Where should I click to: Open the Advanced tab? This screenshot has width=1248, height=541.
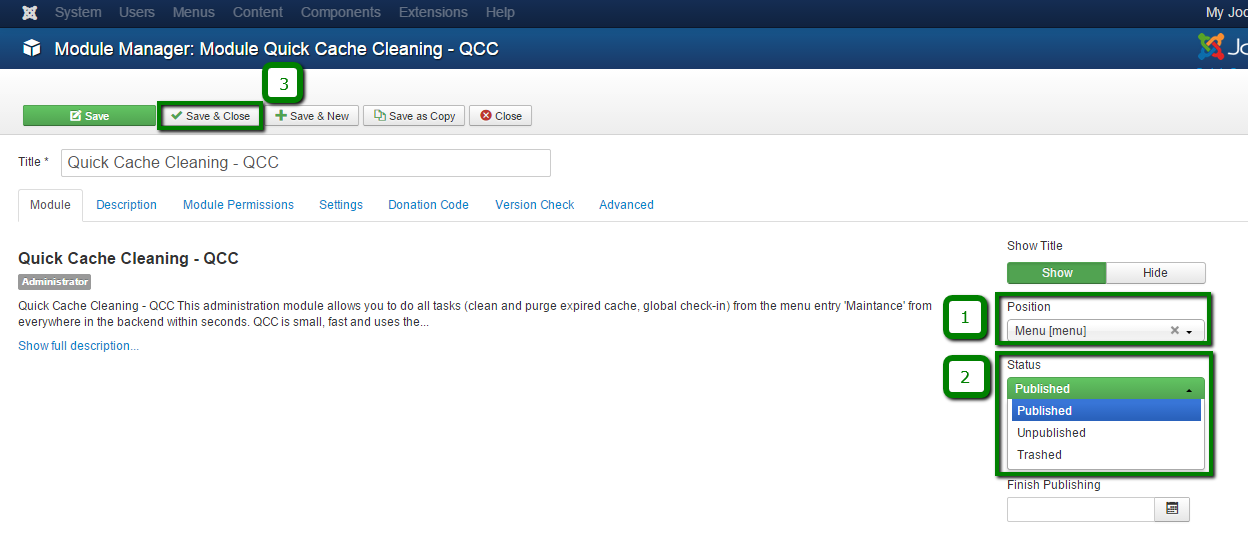click(626, 205)
